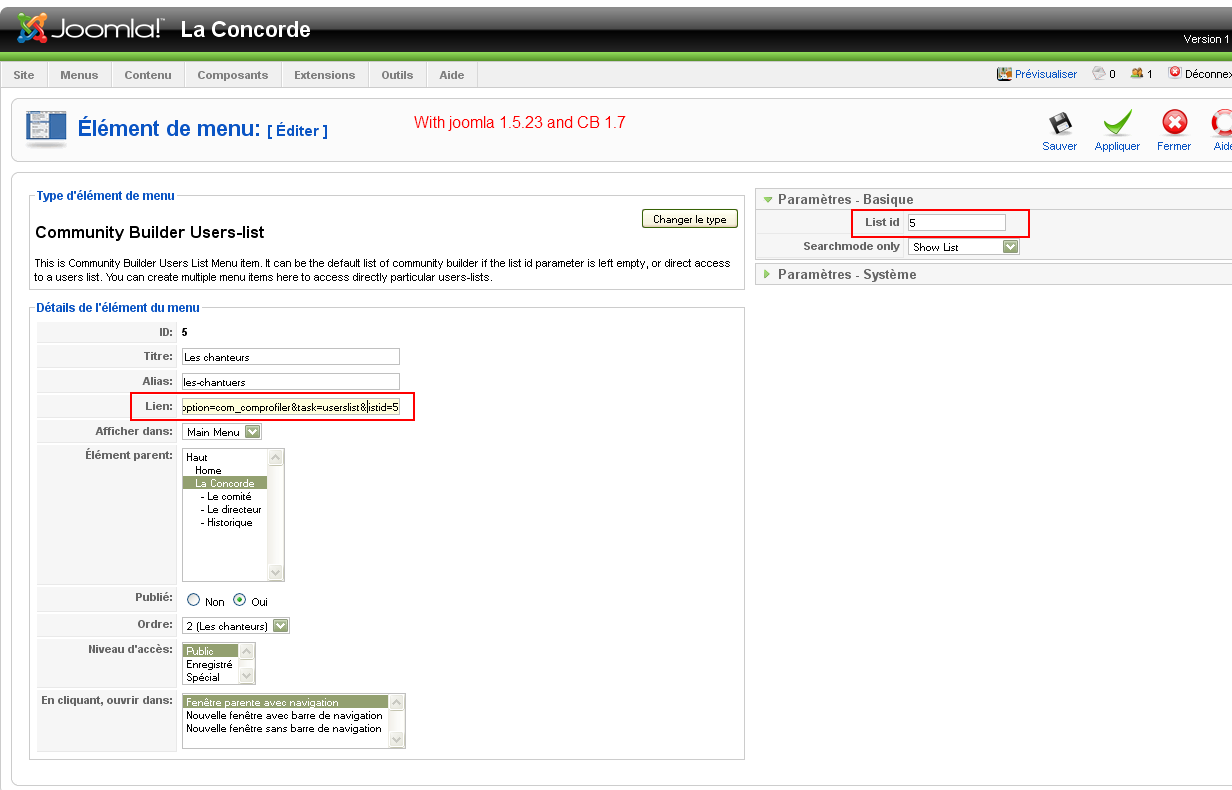
Task: Open the Searchmode only dropdown
Action: pos(964,247)
